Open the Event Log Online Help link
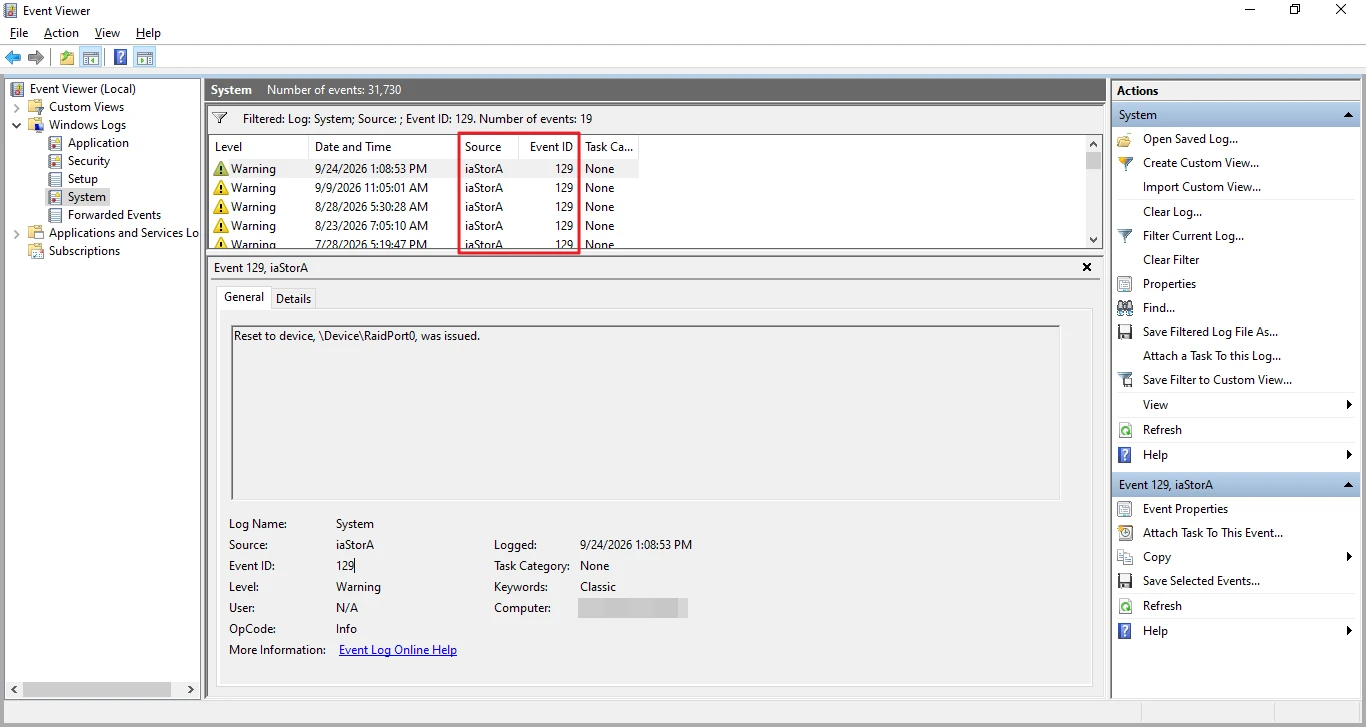1367x727 pixels. (x=398, y=650)
